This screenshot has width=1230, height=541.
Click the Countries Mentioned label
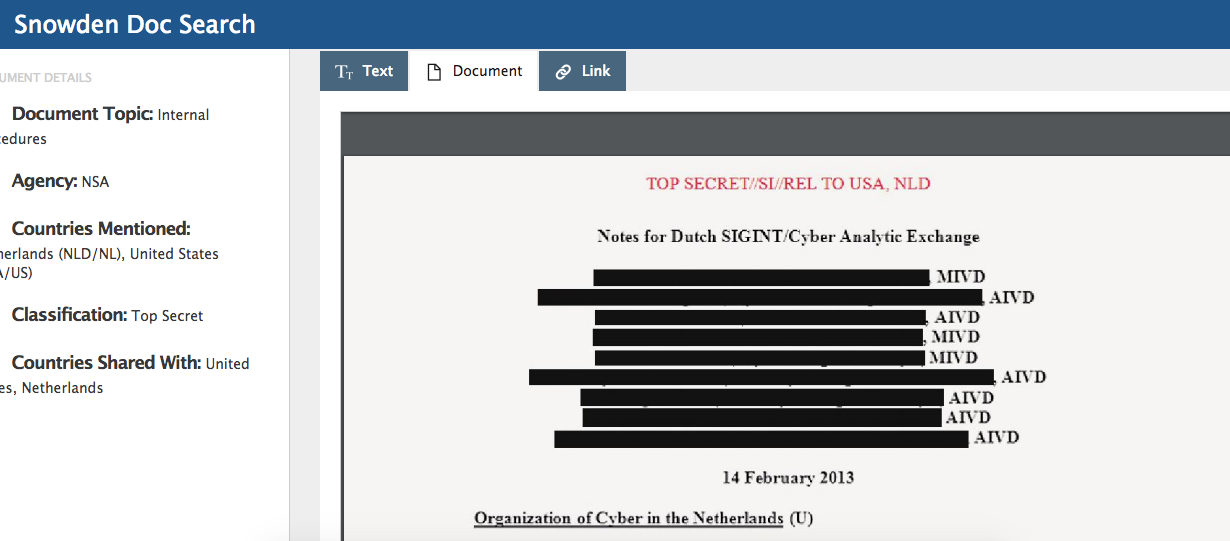pyautogui.click(x=101, y=229)
